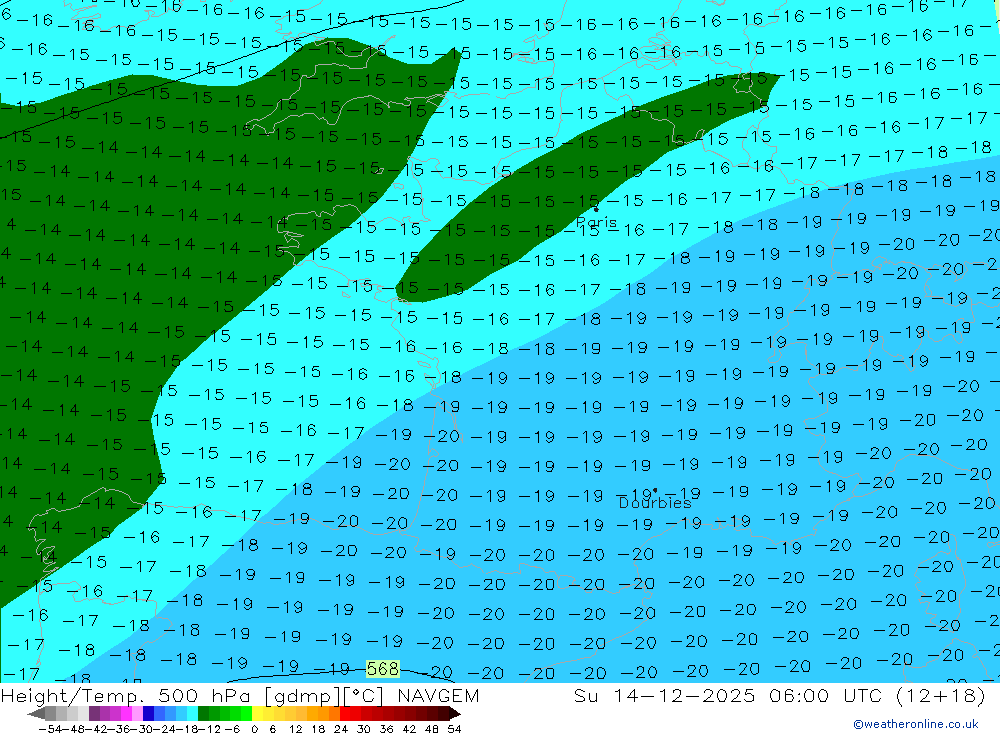The height and width of the screenshot is (733, 1000).
Task: Click the grey left arrow of color scale
Action: 36,713
